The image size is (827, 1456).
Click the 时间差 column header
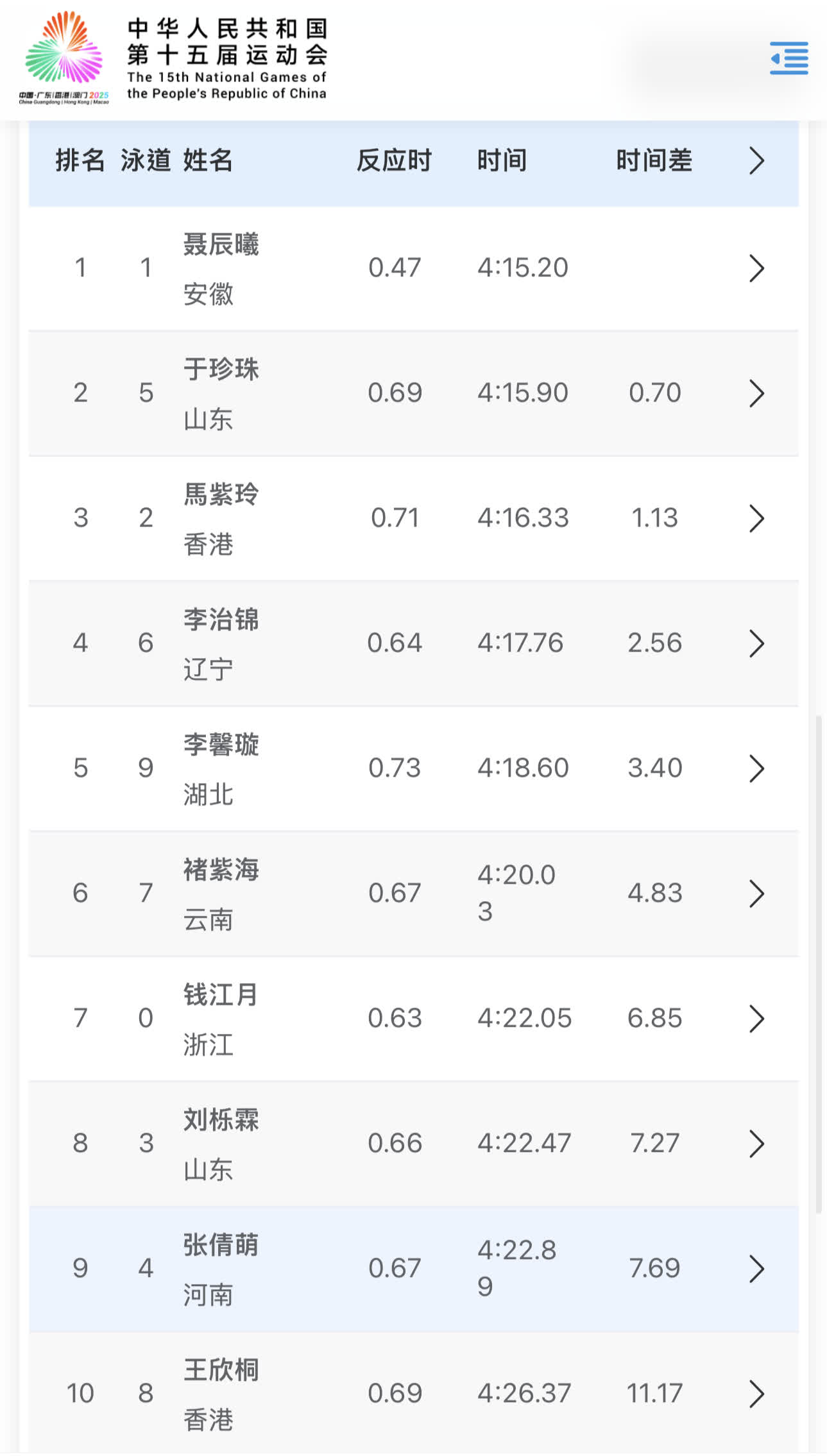[x=654, y=160]
